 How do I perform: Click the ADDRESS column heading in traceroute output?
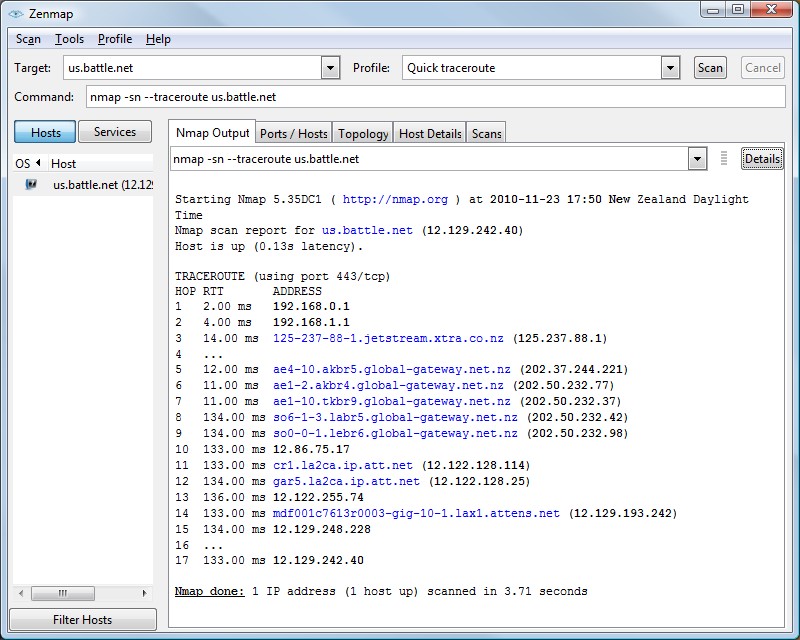coord(297,291)
